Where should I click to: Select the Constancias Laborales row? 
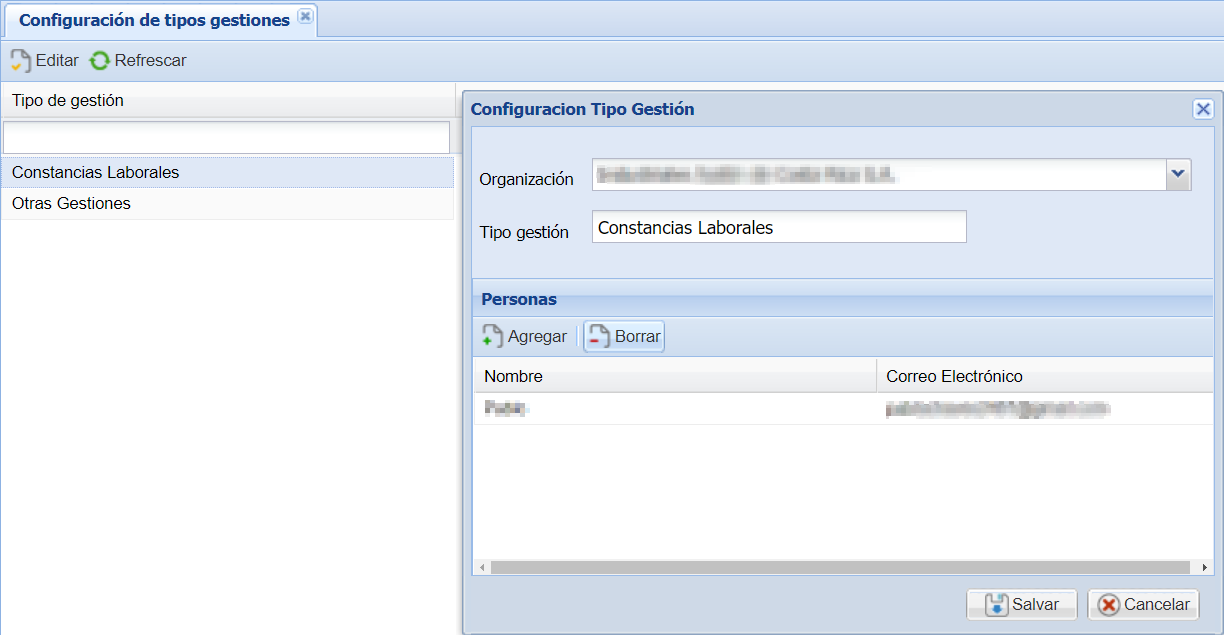coord(228,172)
